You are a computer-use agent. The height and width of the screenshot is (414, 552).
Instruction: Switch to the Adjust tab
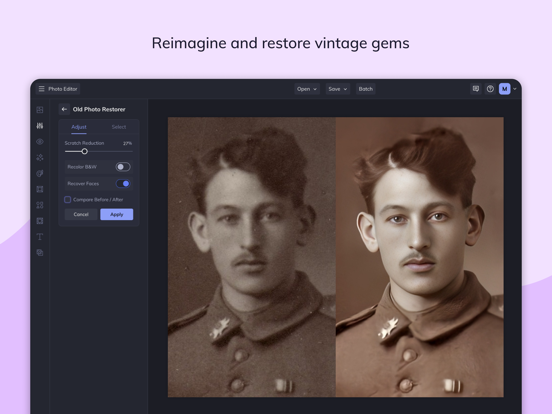(x=79, y=127)
